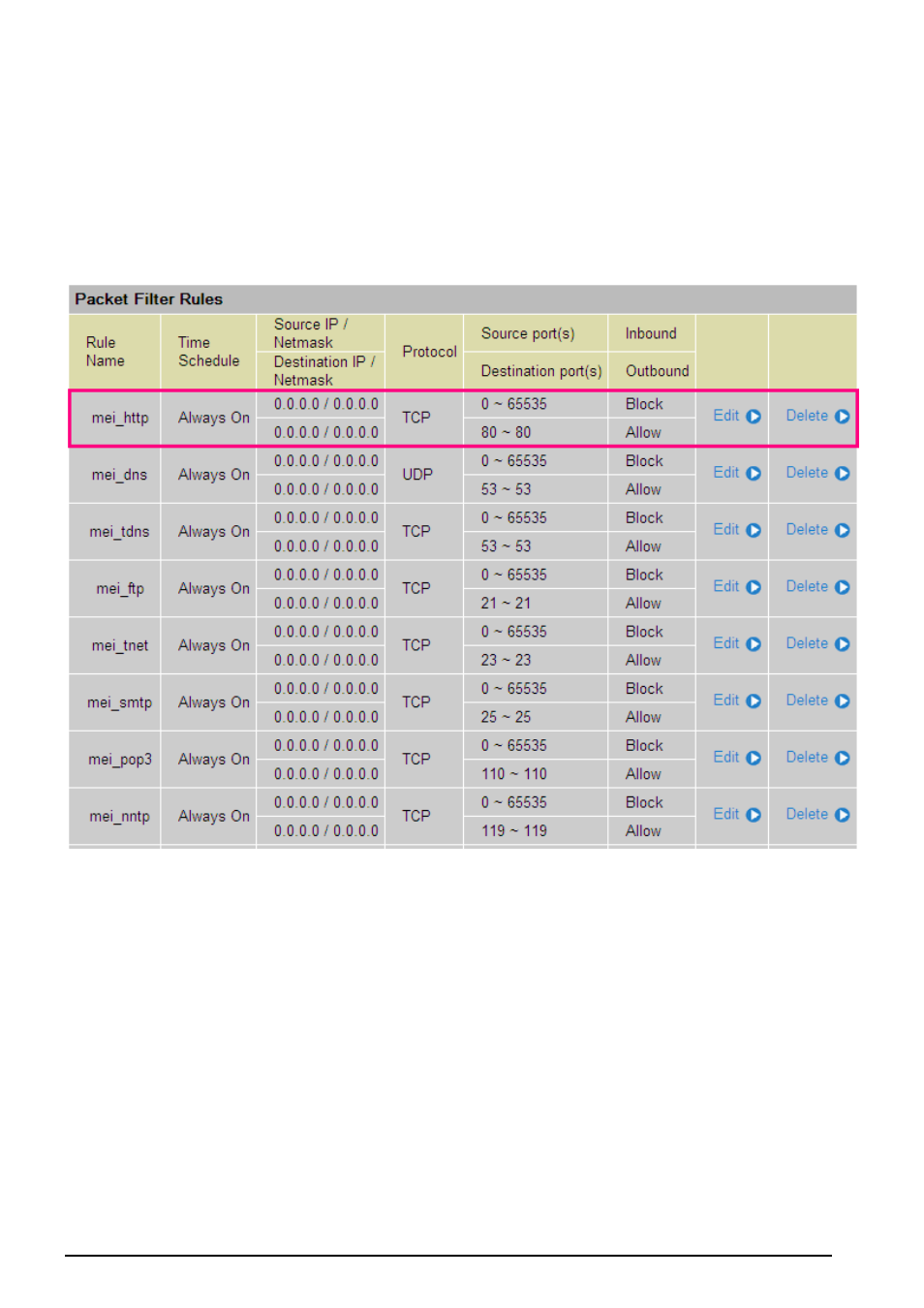
Task: Open Edit link for the mei_smtp rule
Action: coord(726,701)
